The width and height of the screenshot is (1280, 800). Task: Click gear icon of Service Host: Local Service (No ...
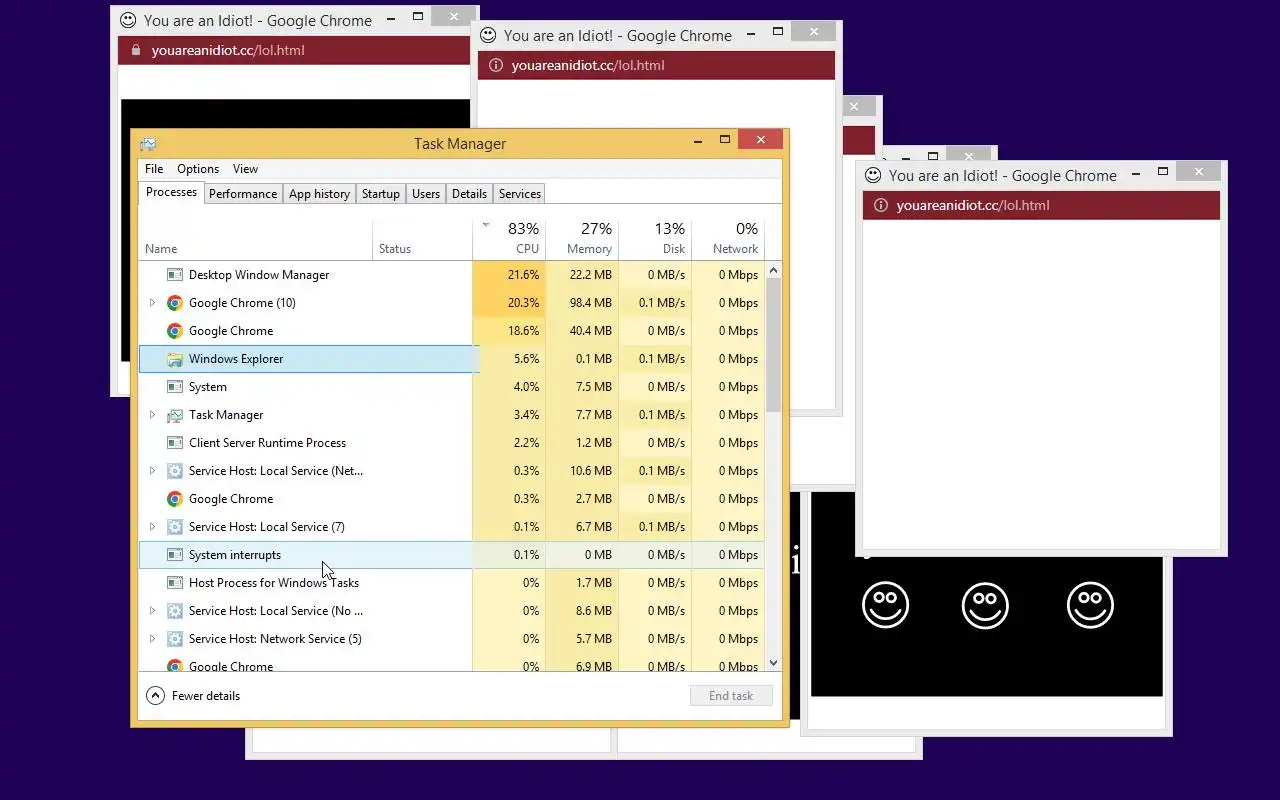[x=175, y=611]
